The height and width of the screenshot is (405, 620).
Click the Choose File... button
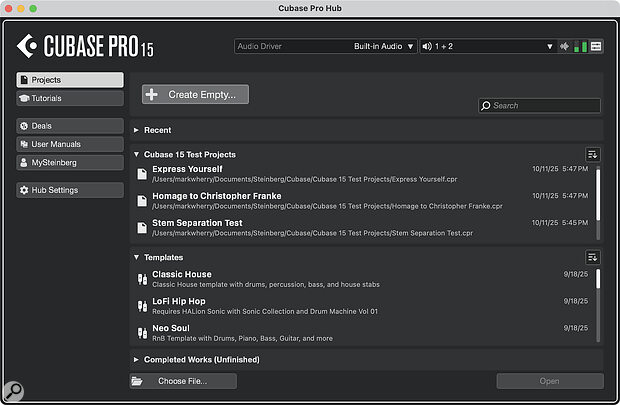[x=183, y=381]
